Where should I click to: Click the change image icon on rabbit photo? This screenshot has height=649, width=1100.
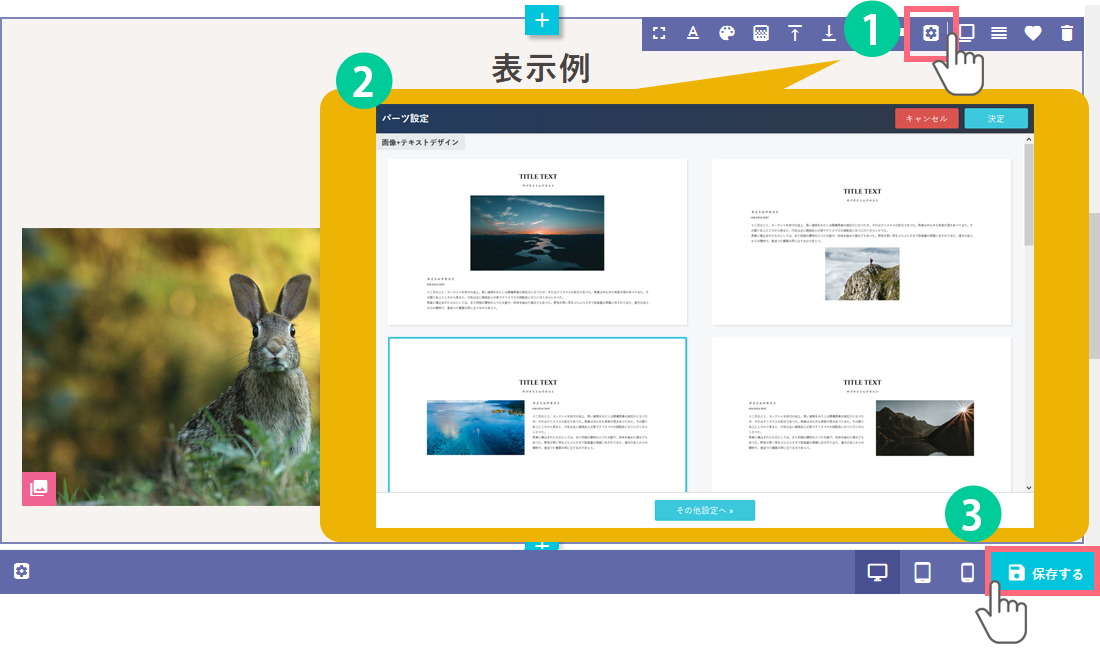coord(39,488)
